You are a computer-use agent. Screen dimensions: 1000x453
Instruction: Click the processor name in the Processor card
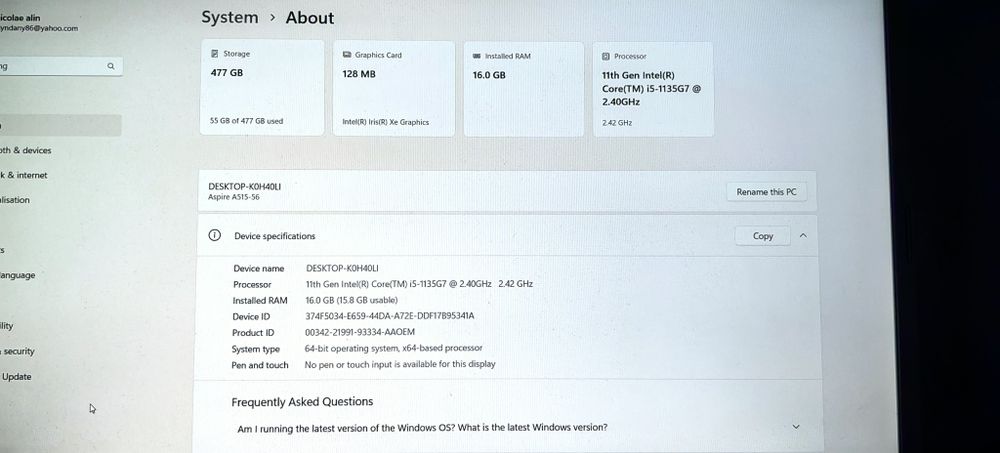click(651, 89)
